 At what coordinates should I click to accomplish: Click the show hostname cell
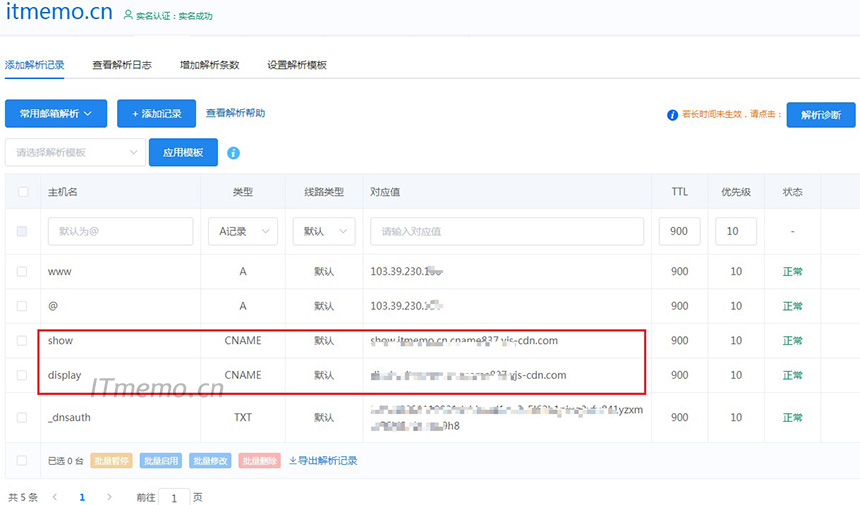pyautogui.click(x=60, y=341)
